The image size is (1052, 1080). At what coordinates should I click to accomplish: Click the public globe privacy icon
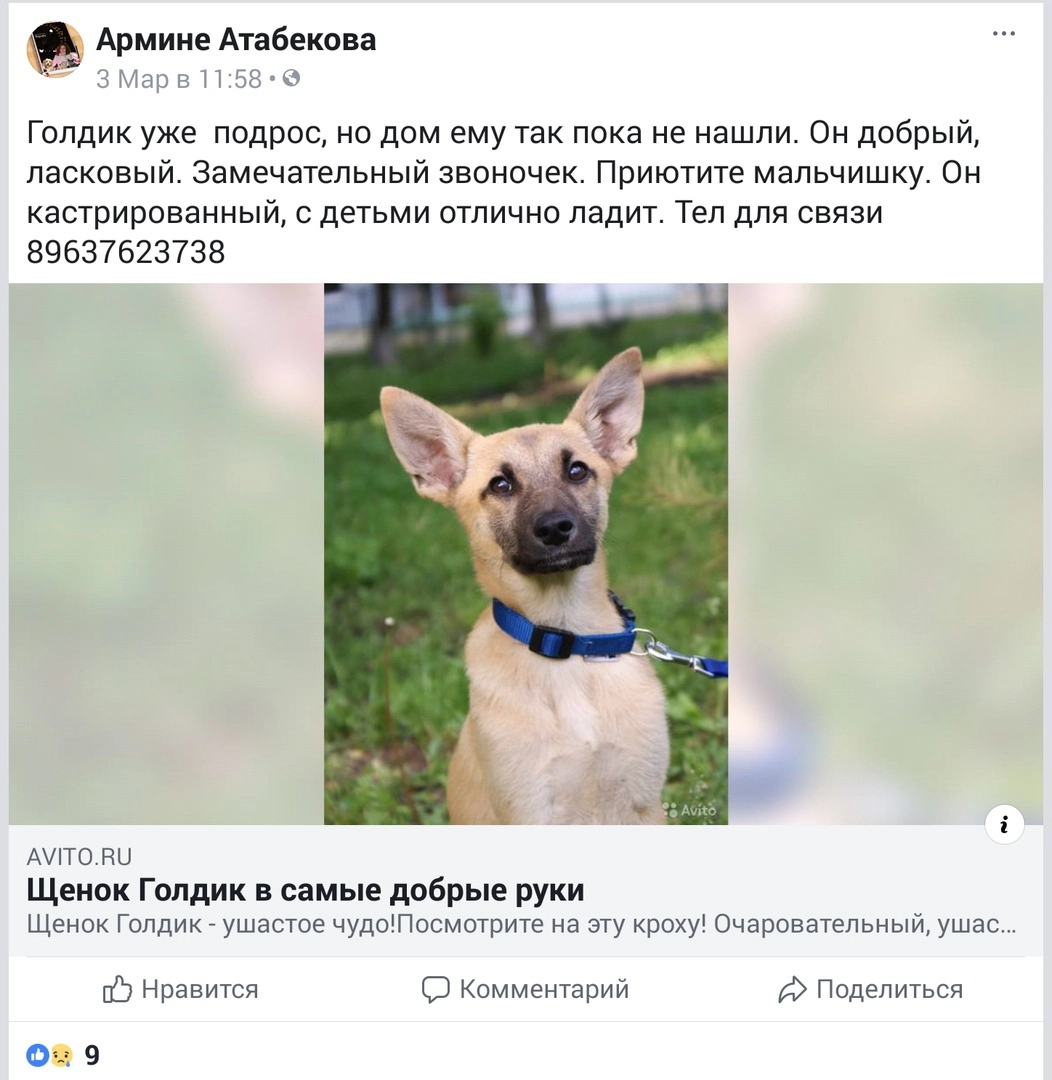tap(291, 79)
